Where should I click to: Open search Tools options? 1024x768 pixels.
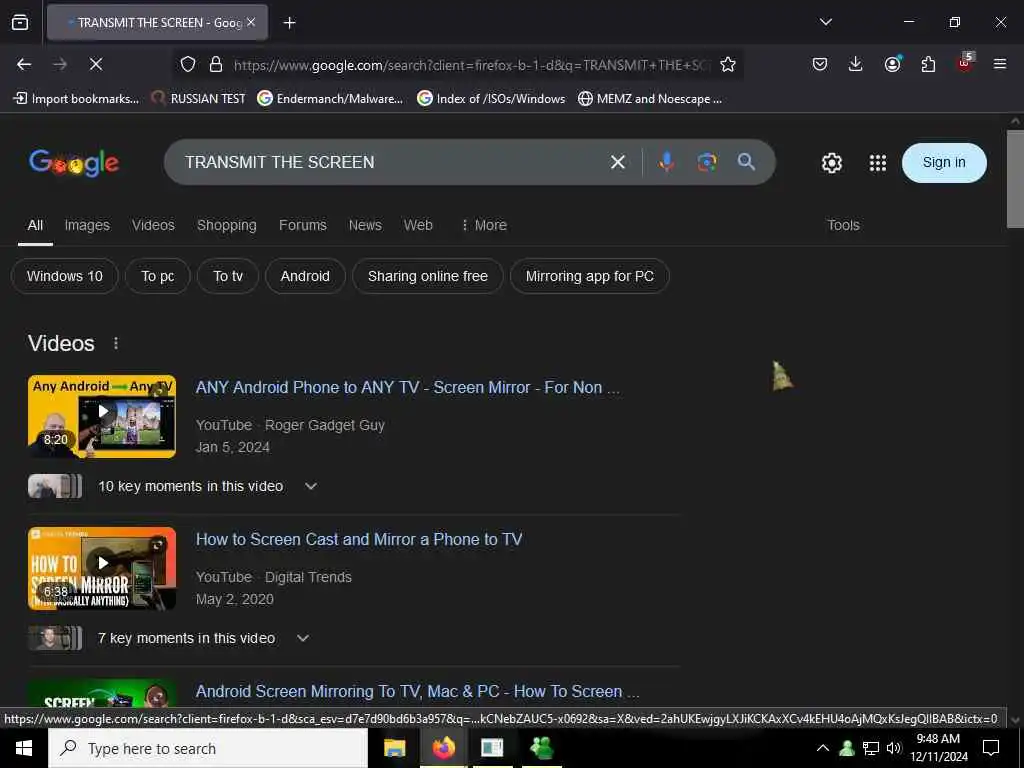(x=843, y=225)
